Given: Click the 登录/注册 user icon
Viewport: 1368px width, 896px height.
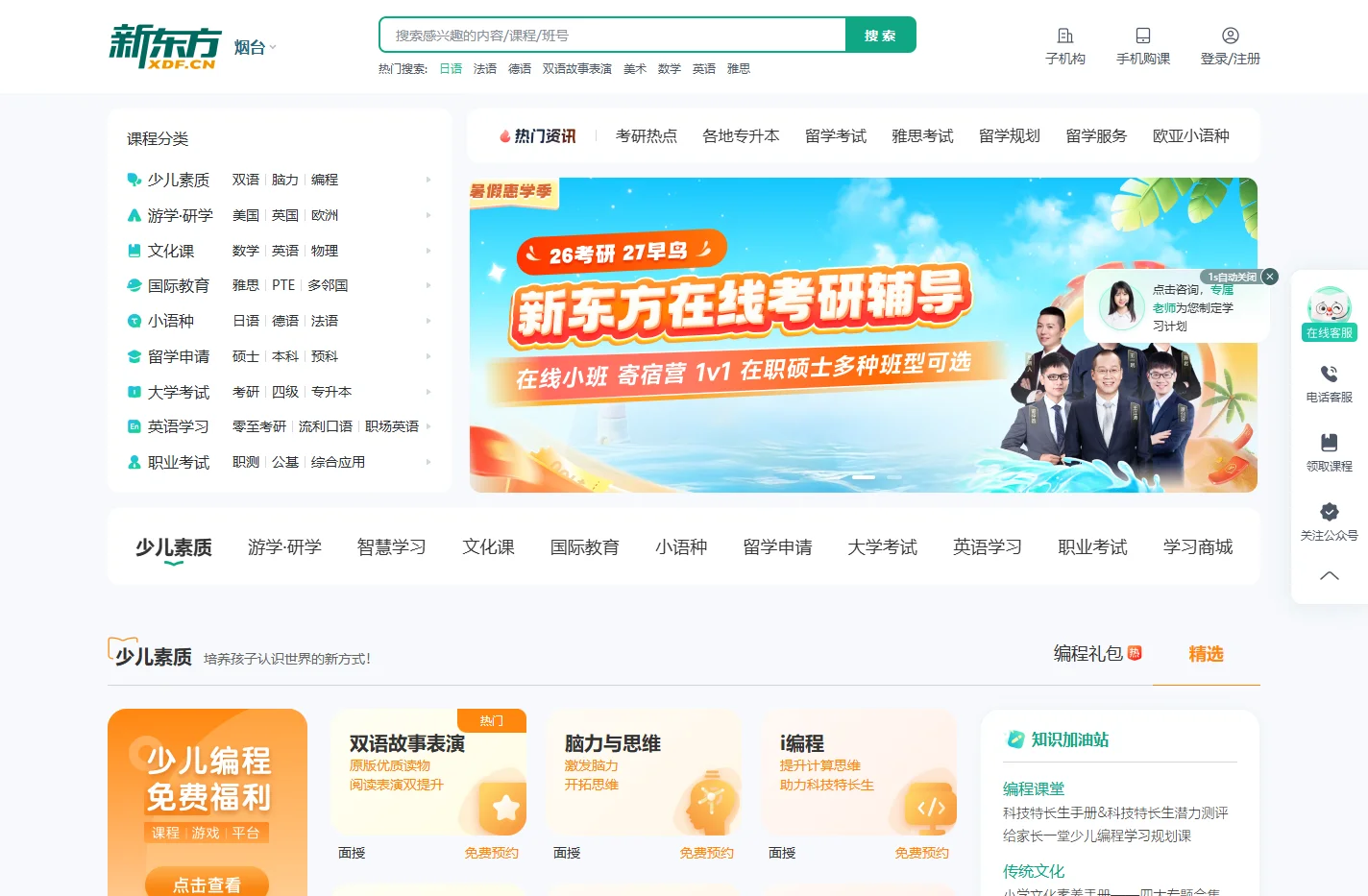Looking at the screenshot, I should (1231, 36).
